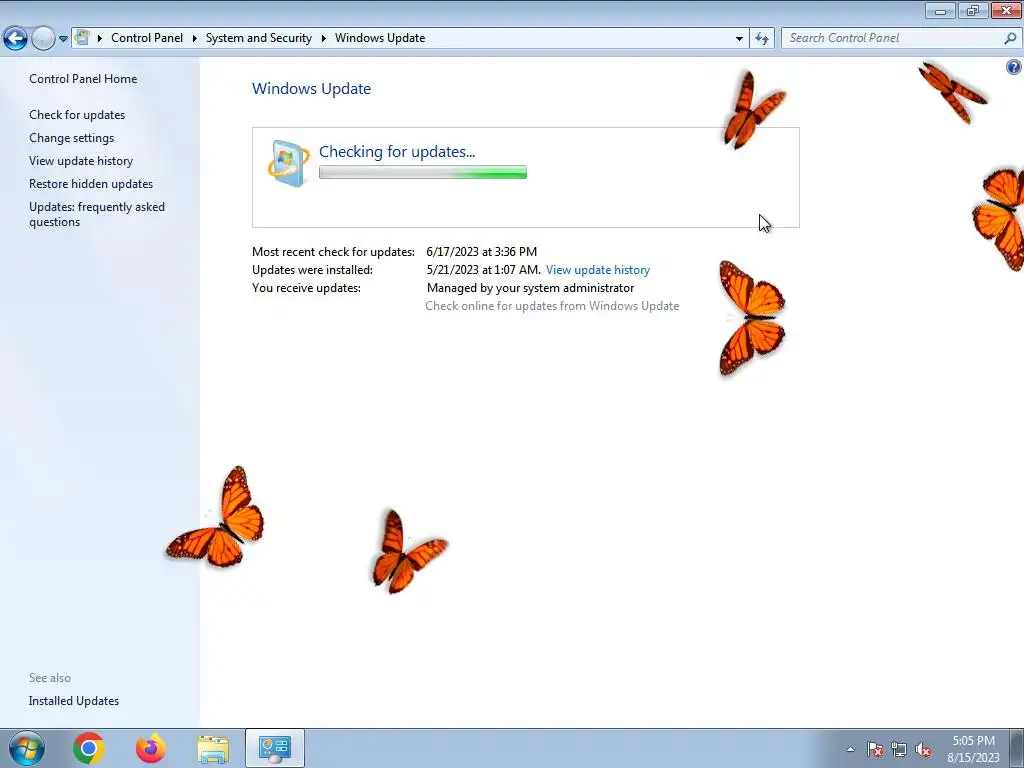Click the Control Panel taskbar button
1024x768 pixels.
point(275,748)
